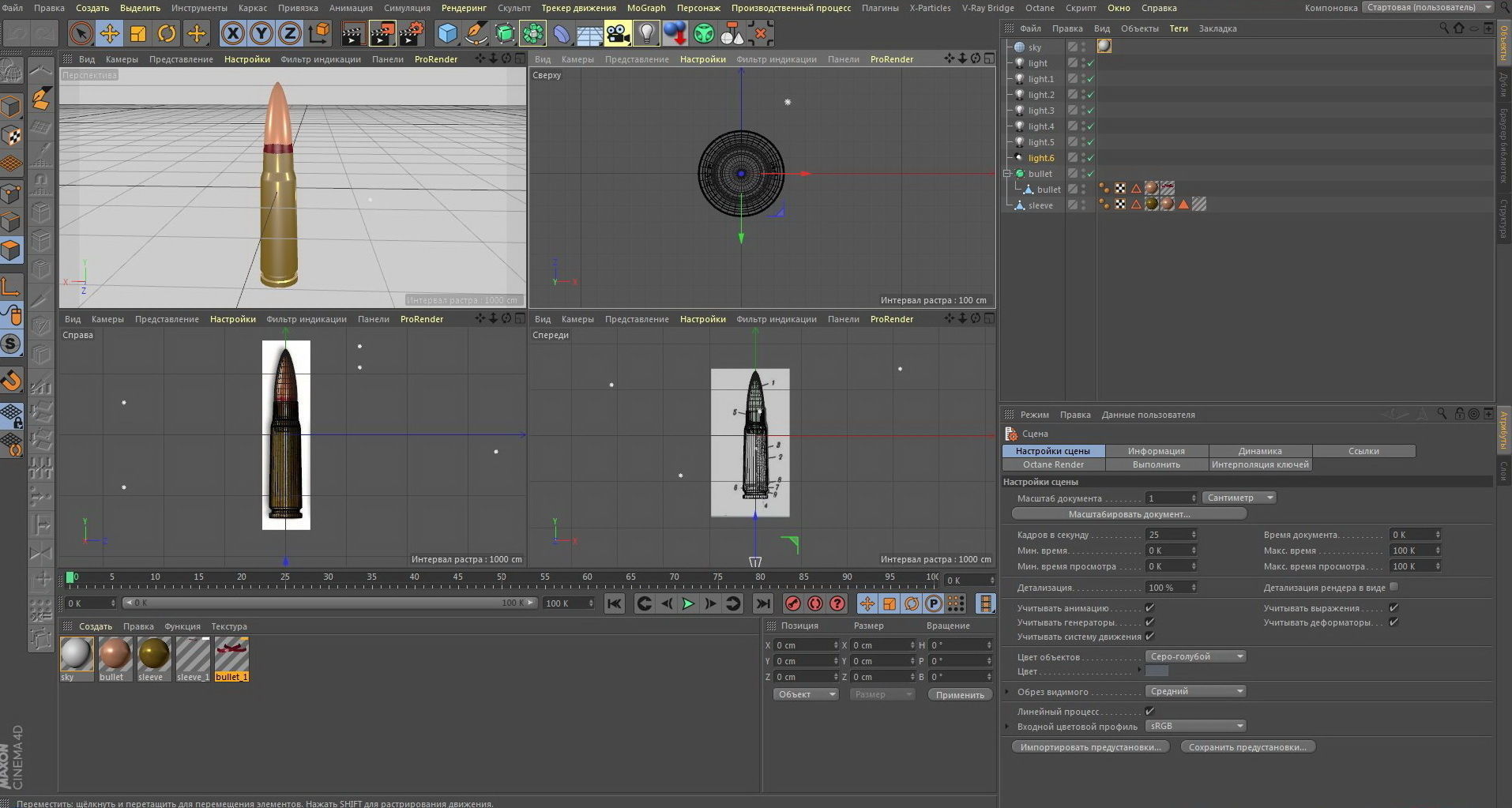Select the live selection arrow tool

click(x=80, y=33)
